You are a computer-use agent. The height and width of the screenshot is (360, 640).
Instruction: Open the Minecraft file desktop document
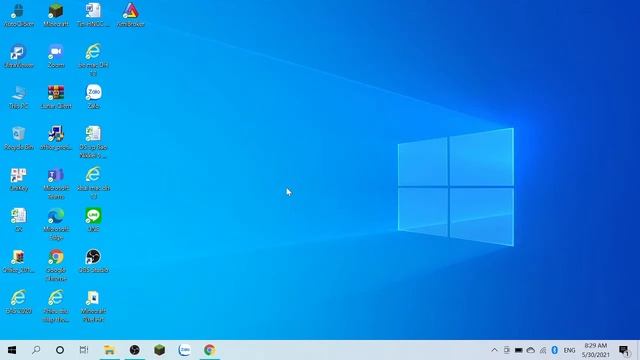[x=93, y=306]
